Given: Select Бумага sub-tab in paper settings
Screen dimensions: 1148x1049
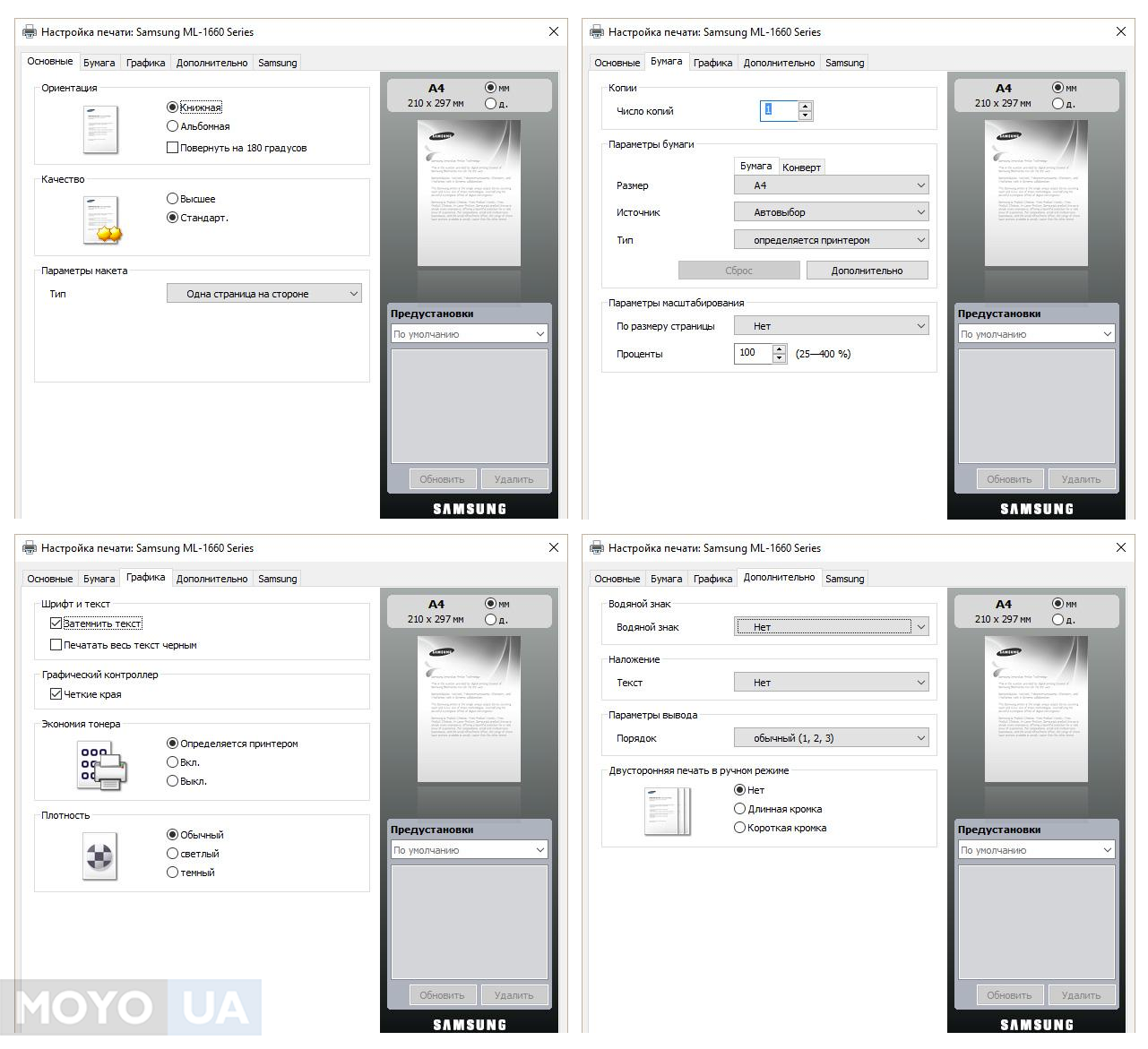Looking at the screenshot, I should (755, 166).
